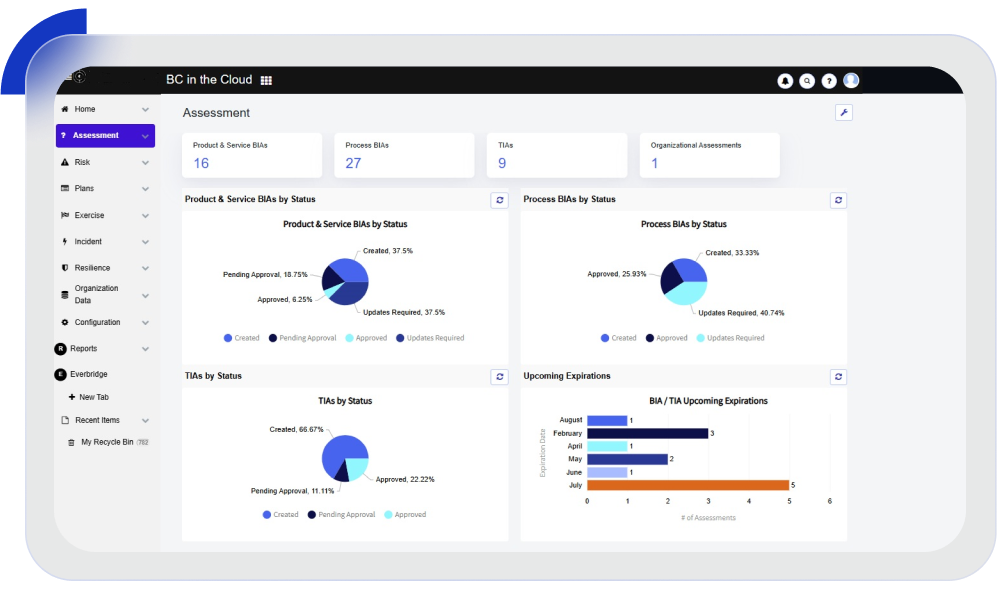Click the wrench settings icon on Assessment page
Viewport: 1000px width, 600px height.
click(843, 113)
